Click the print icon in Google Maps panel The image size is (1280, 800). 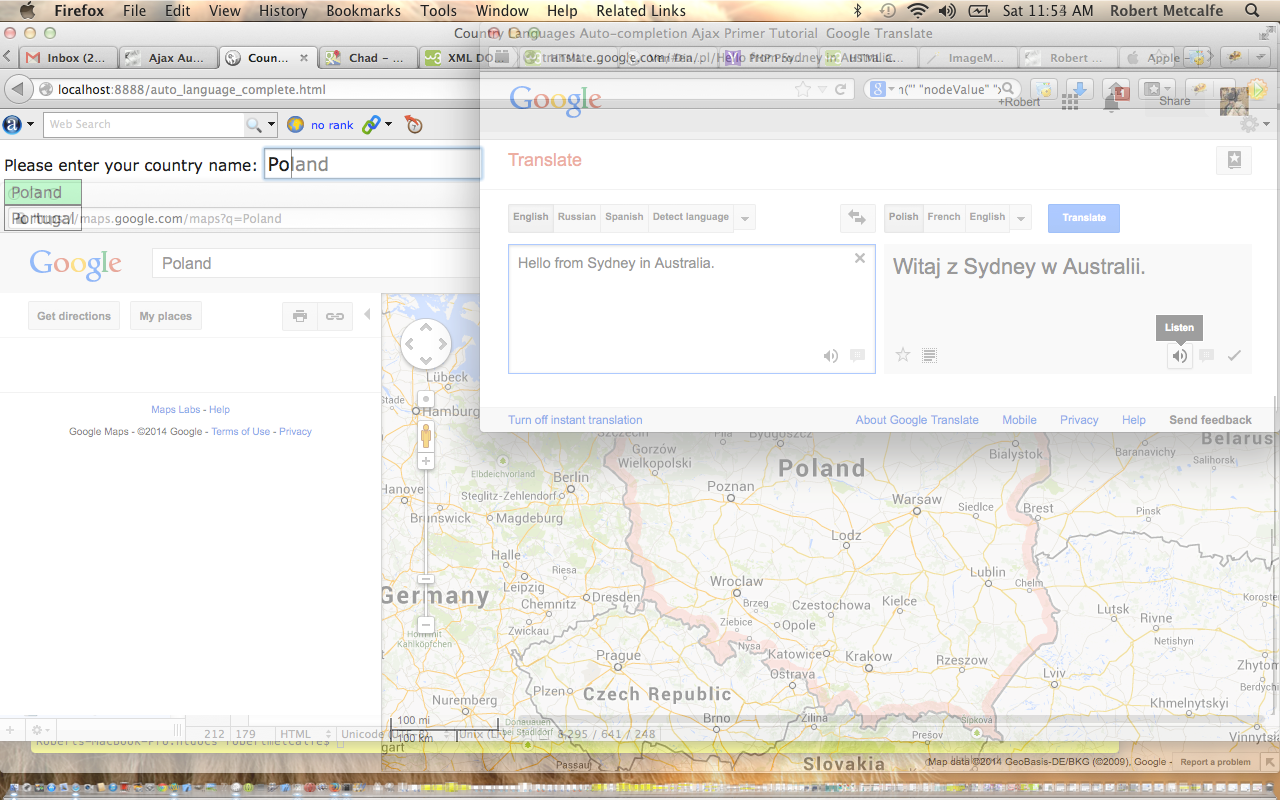click(300, 316)
